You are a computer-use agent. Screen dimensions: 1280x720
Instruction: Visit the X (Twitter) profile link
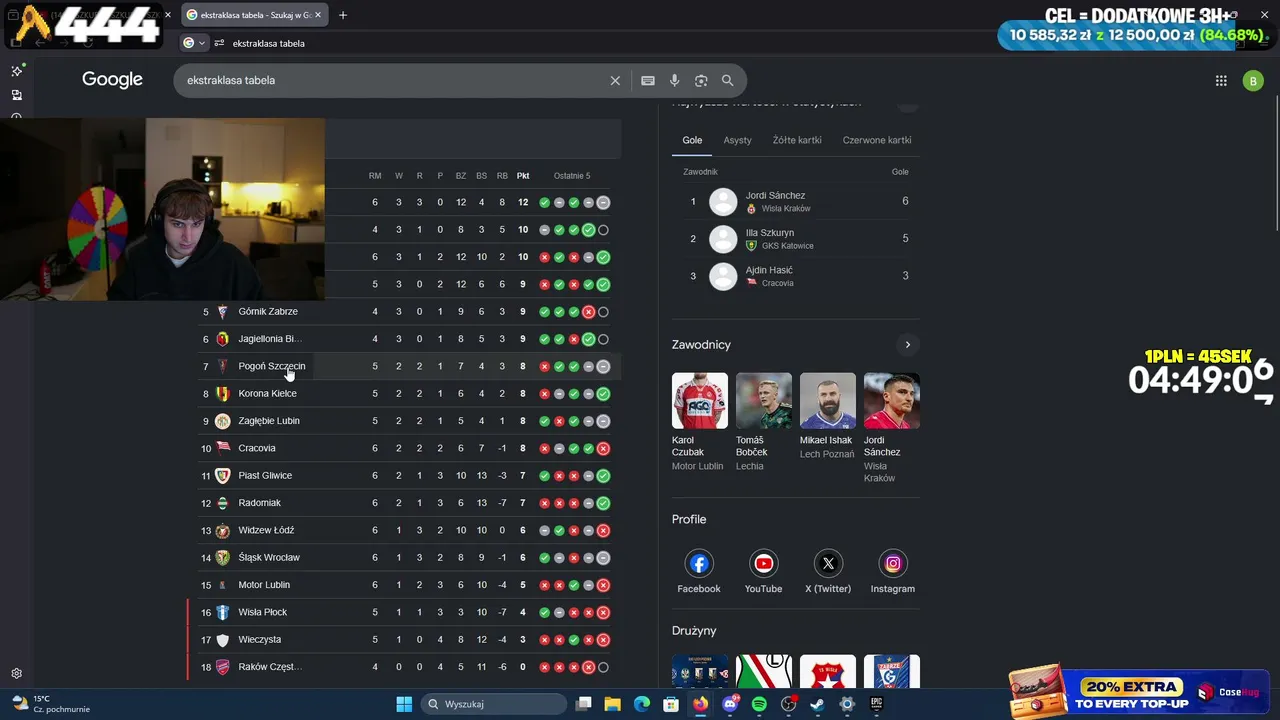[828, 571]
